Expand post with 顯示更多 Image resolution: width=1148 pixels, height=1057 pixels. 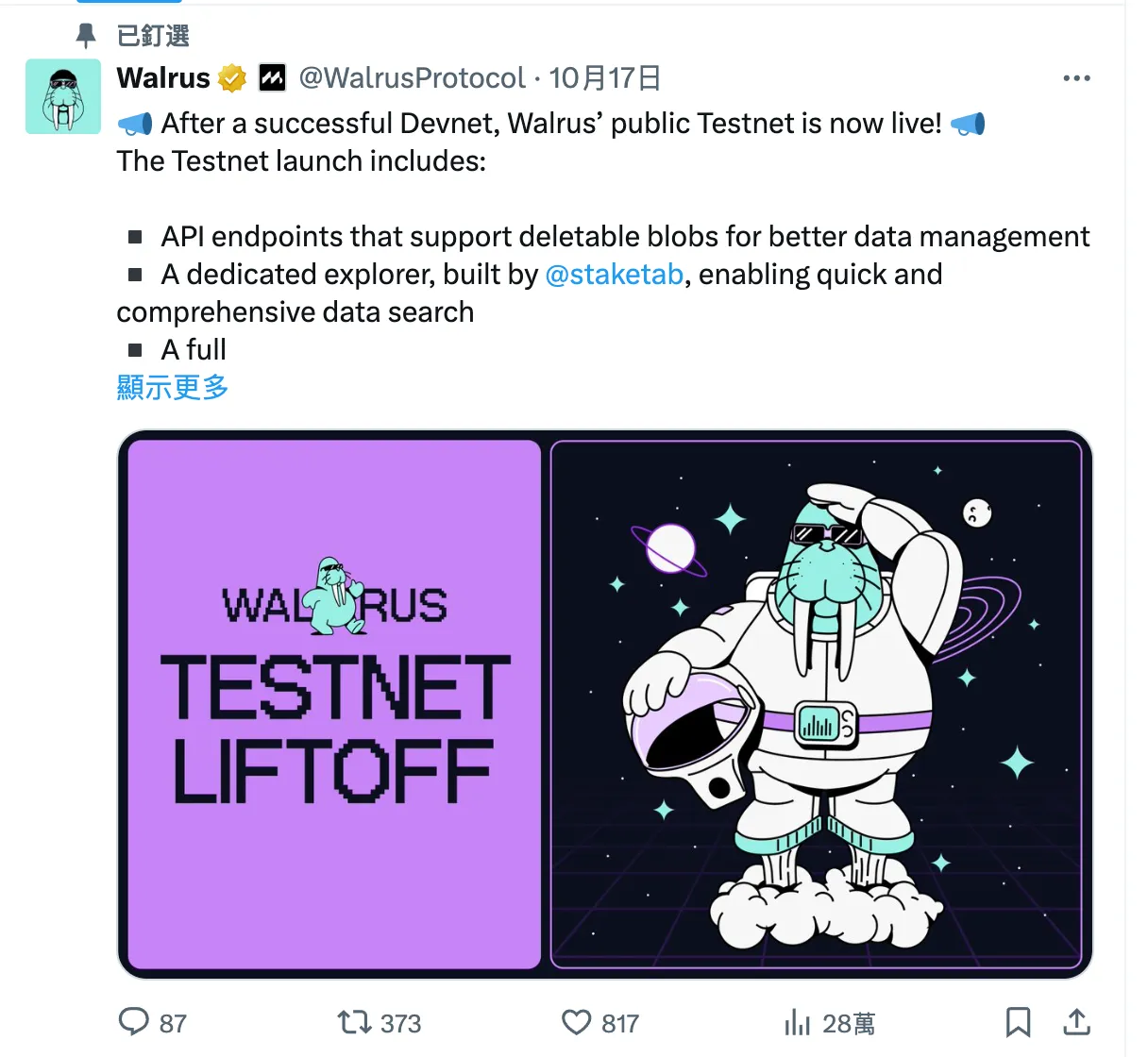173,387
